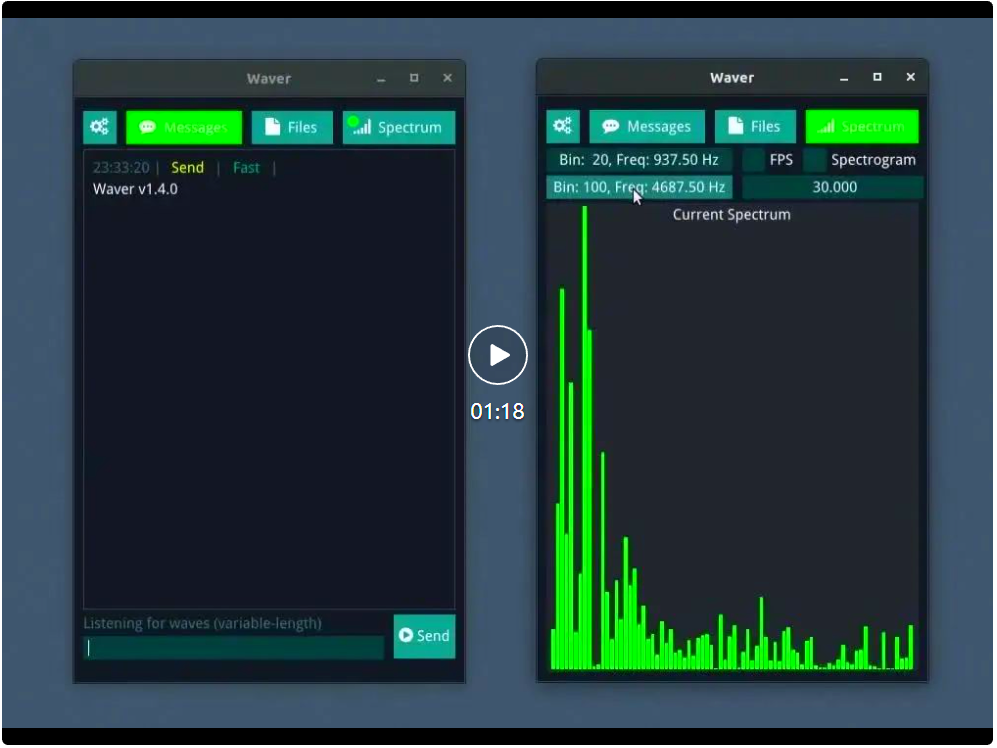Minimize the left Waver window
This screenshot has height=748, width=997.
pos(381,78)
